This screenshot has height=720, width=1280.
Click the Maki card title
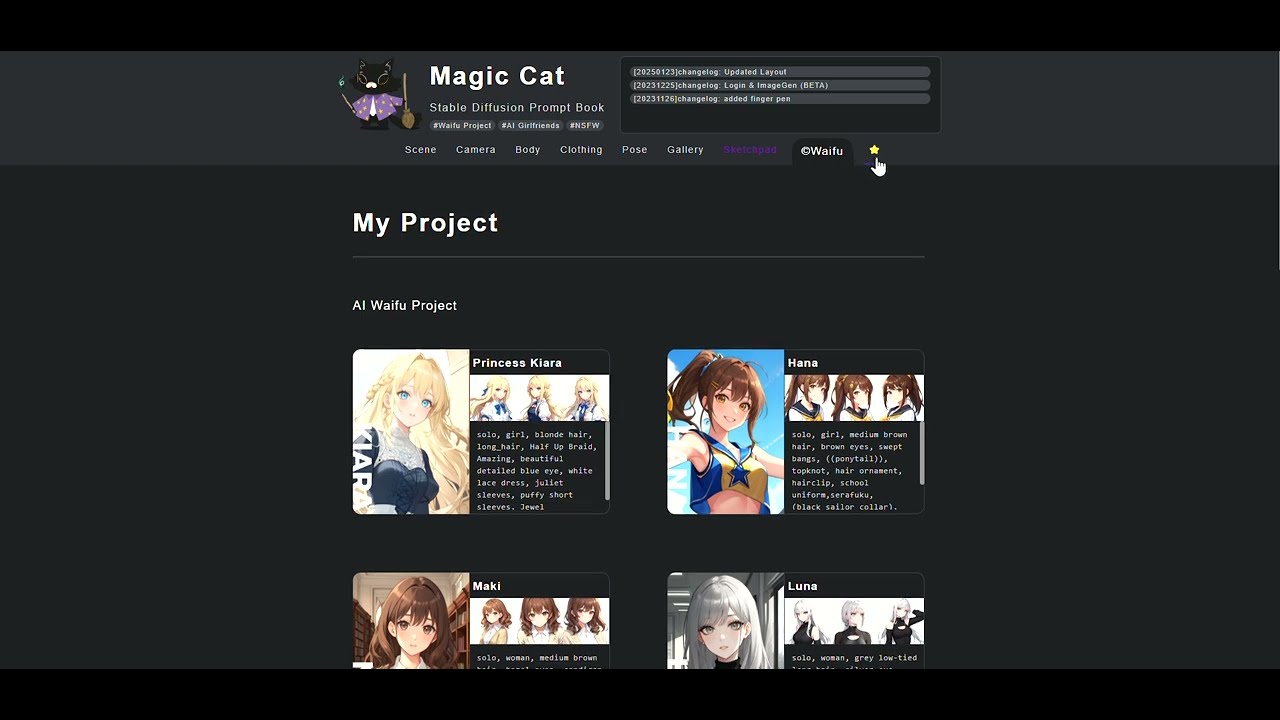(x=487, y=586)
